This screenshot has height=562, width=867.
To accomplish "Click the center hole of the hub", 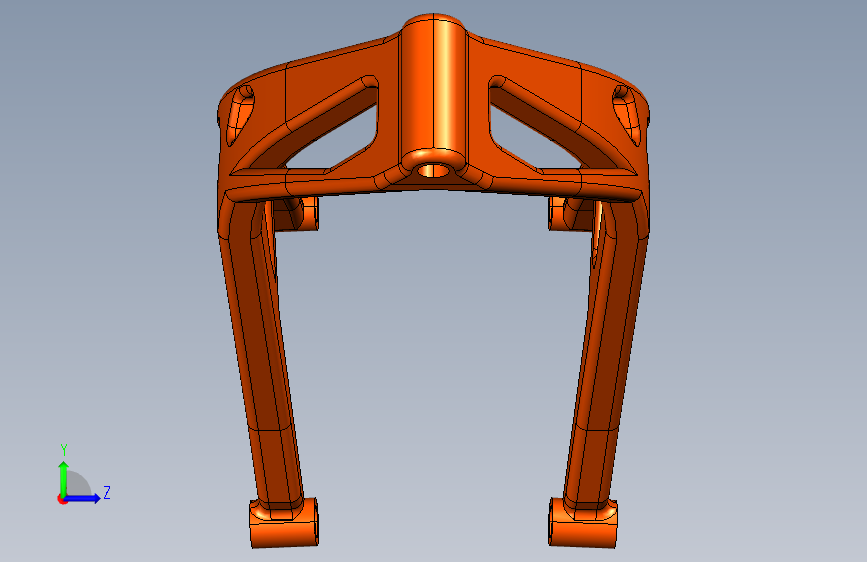I will coord(433,169).
